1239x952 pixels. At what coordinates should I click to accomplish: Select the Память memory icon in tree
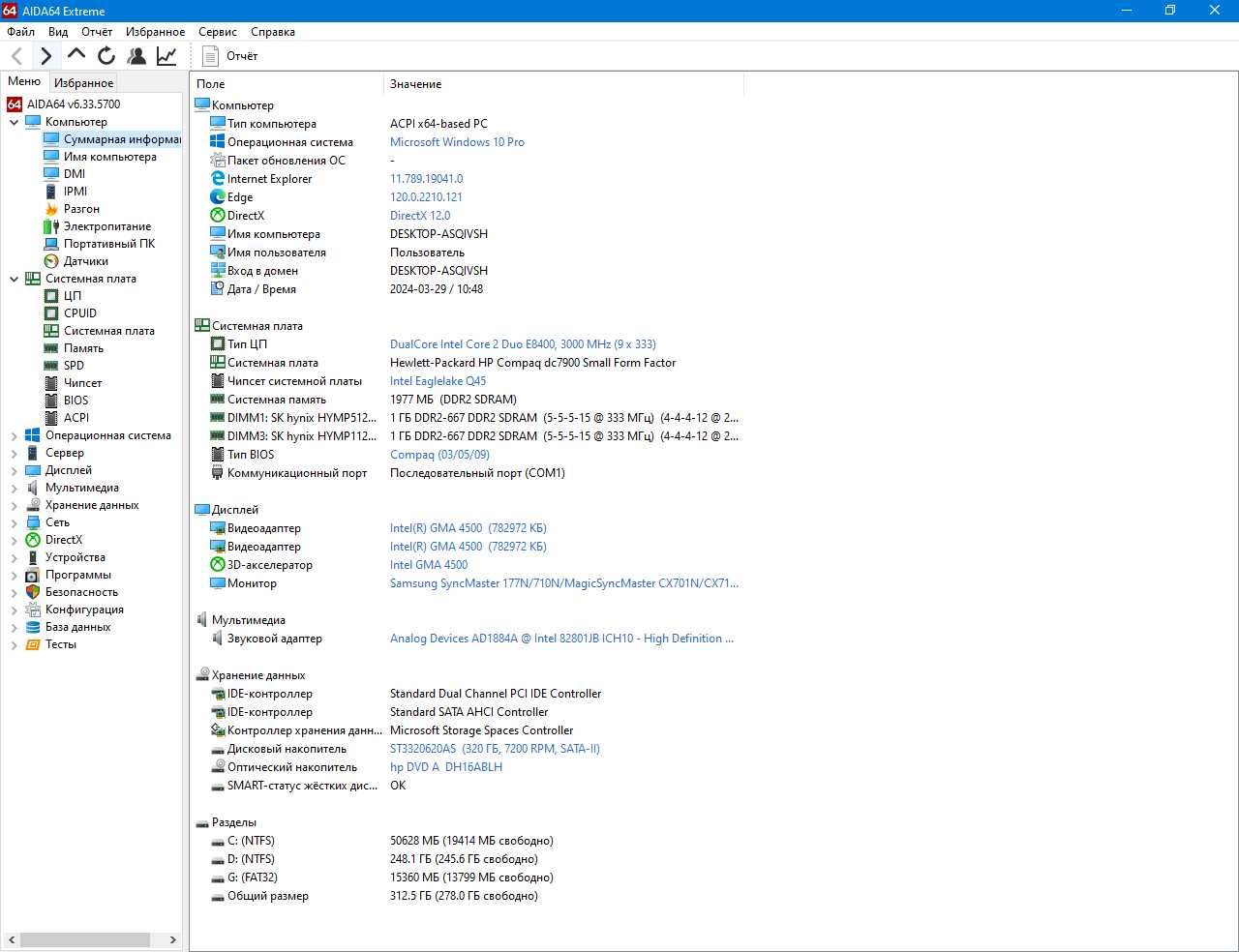(x=51, y=348)
